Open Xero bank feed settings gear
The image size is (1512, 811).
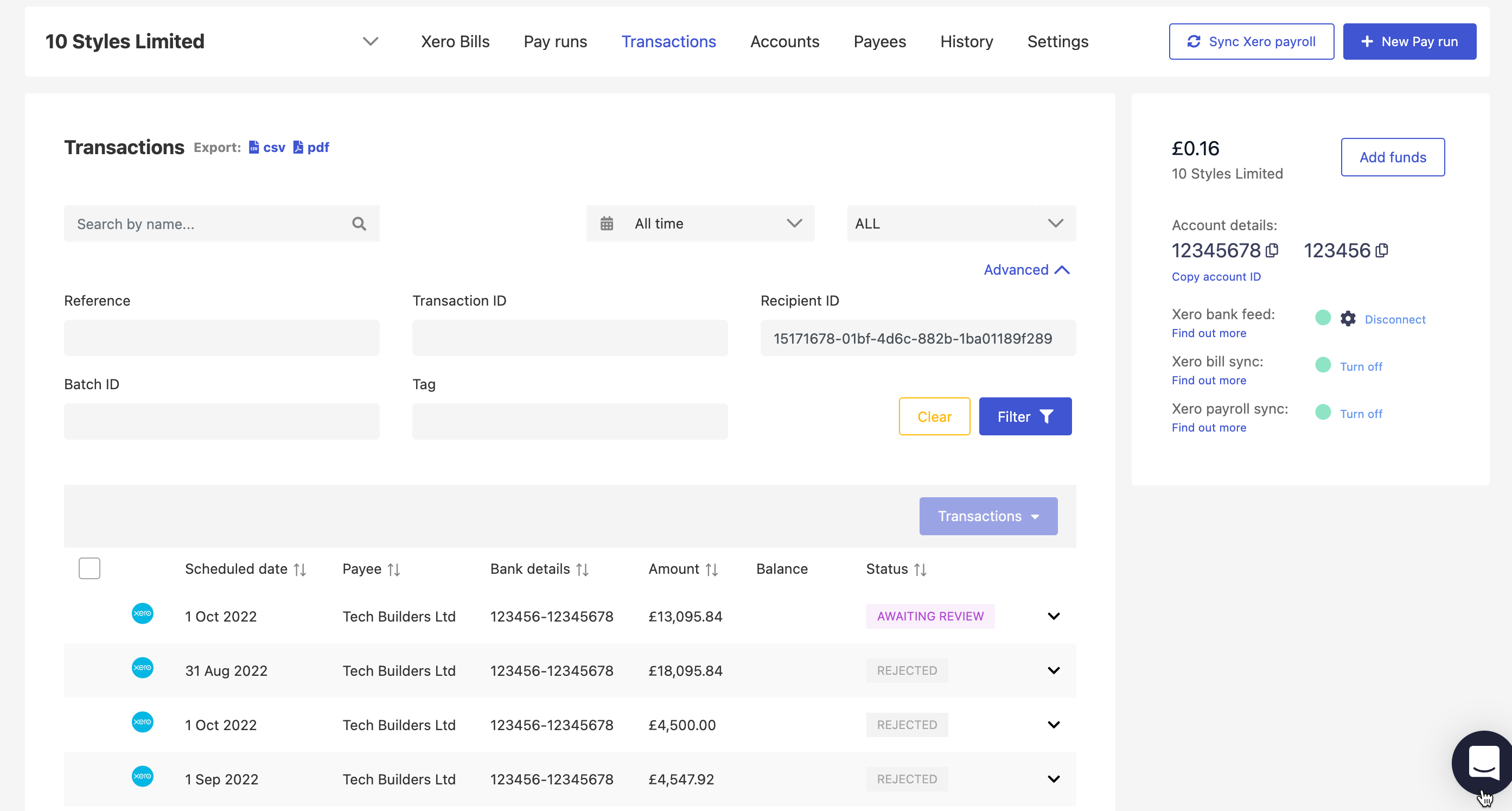[1348, 319]
